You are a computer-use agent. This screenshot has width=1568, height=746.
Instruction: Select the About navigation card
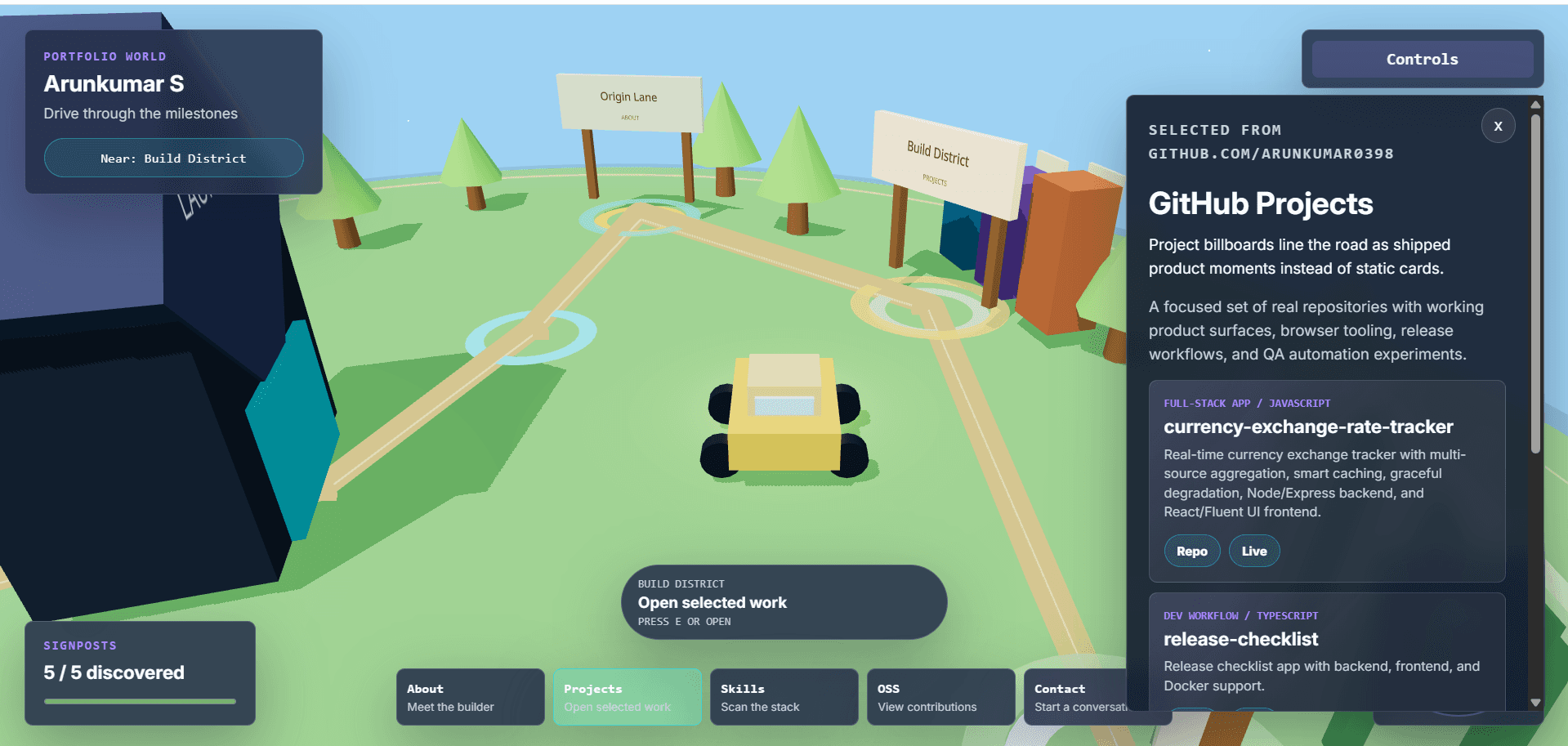[470, 697]
